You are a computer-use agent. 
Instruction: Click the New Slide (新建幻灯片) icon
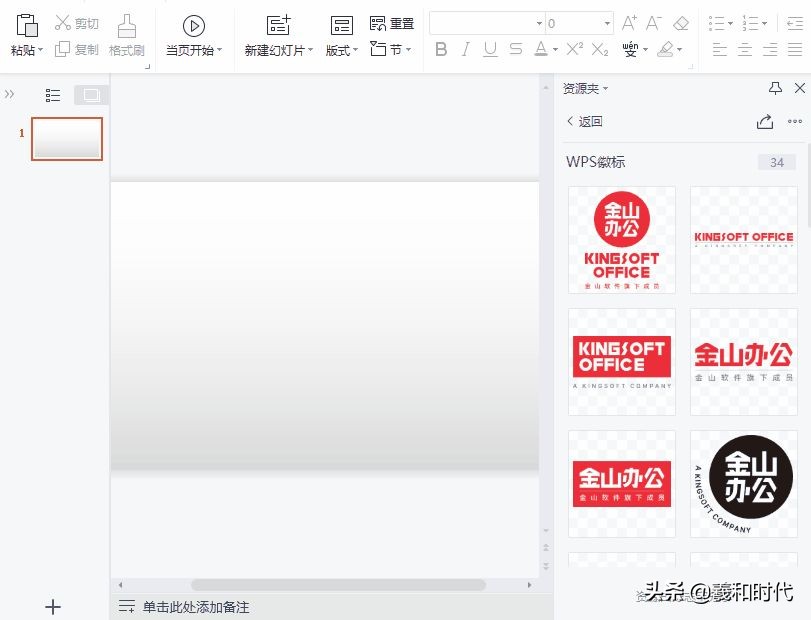(278, 25)
